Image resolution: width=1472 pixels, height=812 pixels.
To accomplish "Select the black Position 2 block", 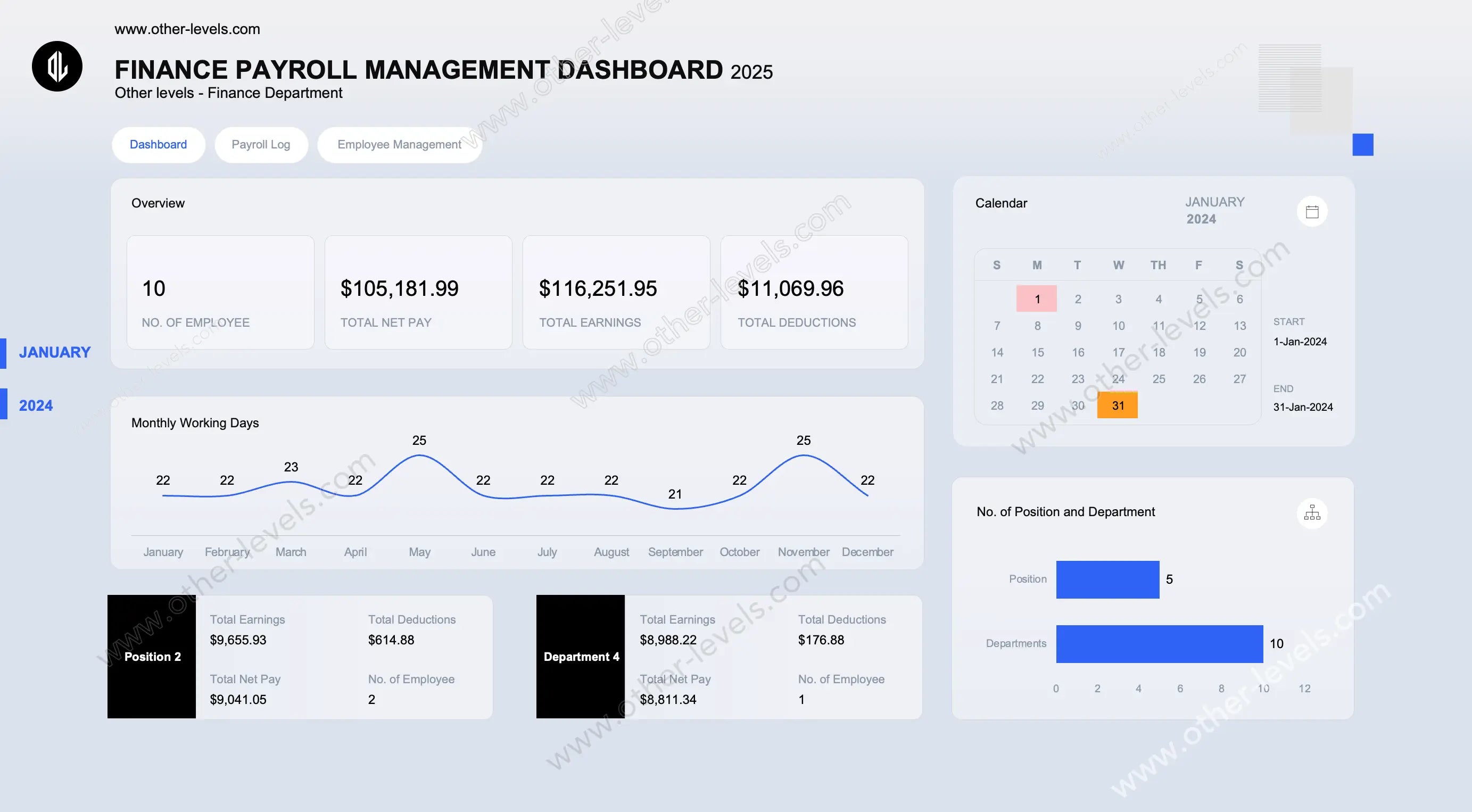I will point(152,656).
